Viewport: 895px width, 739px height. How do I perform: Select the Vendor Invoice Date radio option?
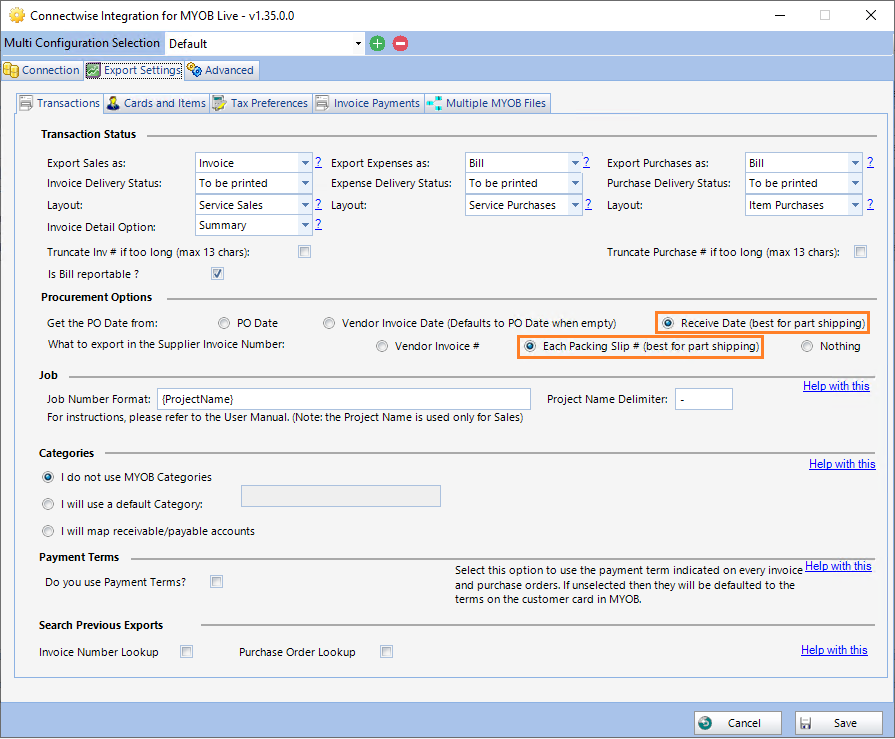pyautogui.click(x=329, y=324)
